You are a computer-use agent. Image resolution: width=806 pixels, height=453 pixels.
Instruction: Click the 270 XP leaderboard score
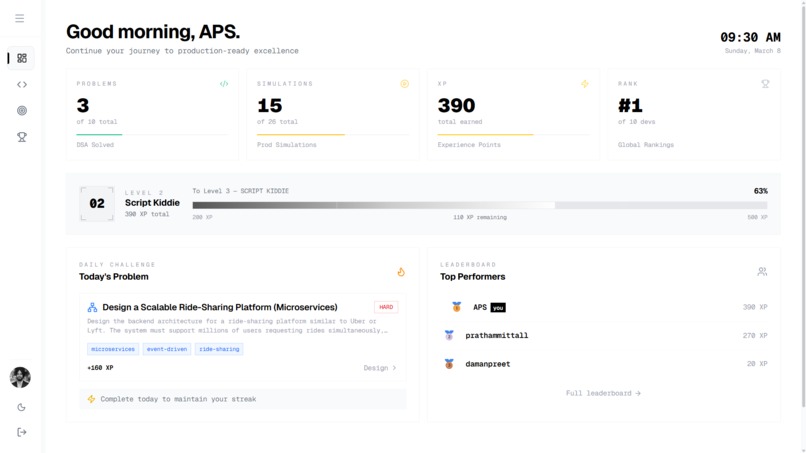[x=755, y=335]
